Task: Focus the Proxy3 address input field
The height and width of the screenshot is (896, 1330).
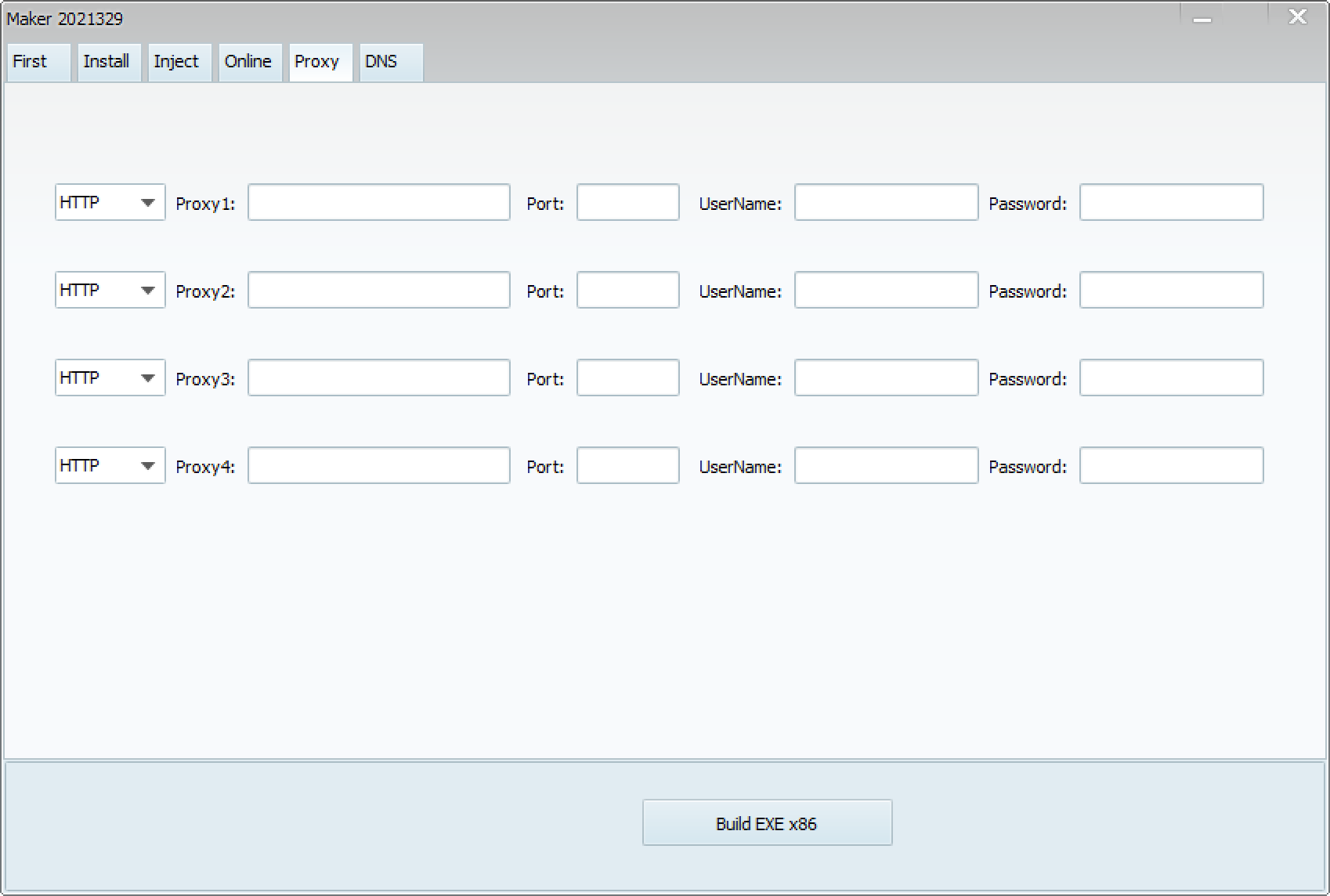Action: pos(378,378)
